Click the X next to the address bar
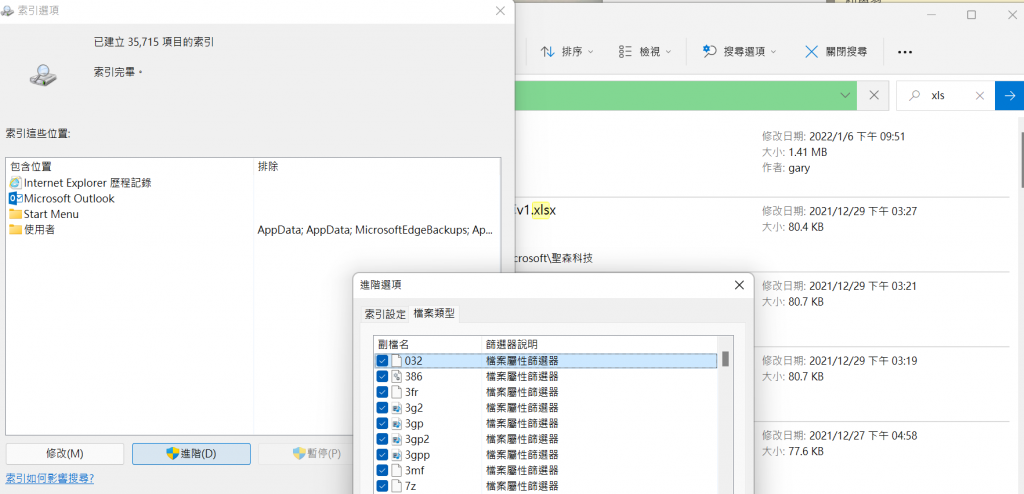The height and width of the screenshot is (494, 1024). (x=874, y=95)
